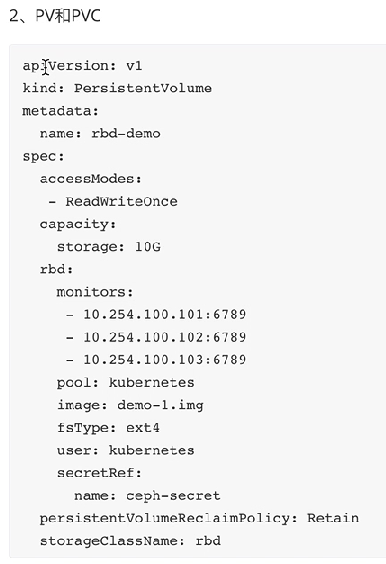Viewport: 386px width, 564px height.
Task: Click the persistentVolumeReclaimPolicy Retain value
Action: pos(333,518)
